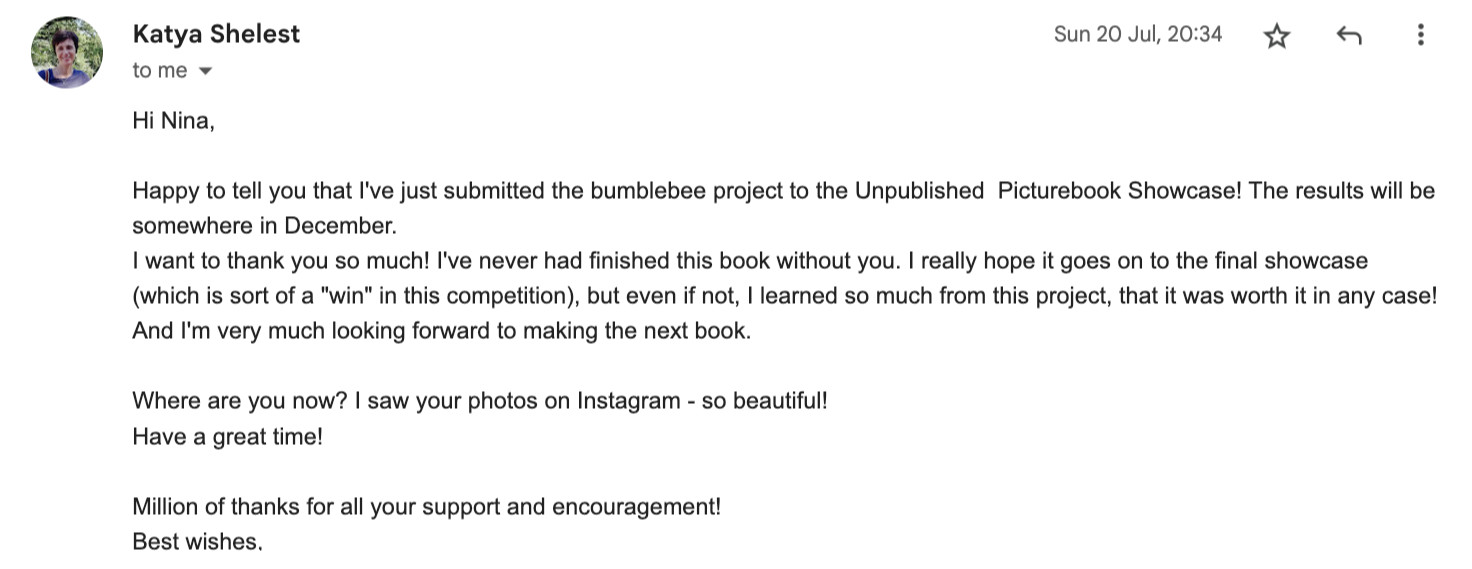Click the 'Hi Nina,' greeting line
Image resolution: width=1472 pixels, height=569 pixels.
(x=173, y=122)
